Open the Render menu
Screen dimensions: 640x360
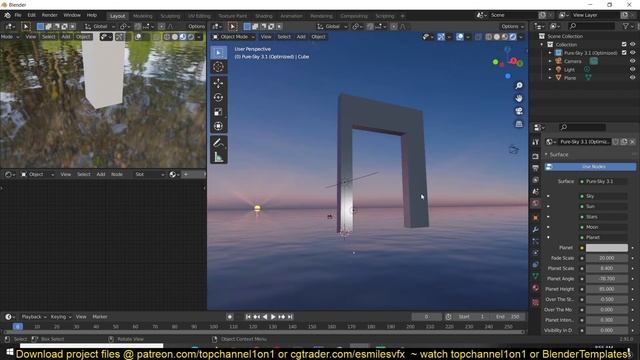[x=49, y=15]
